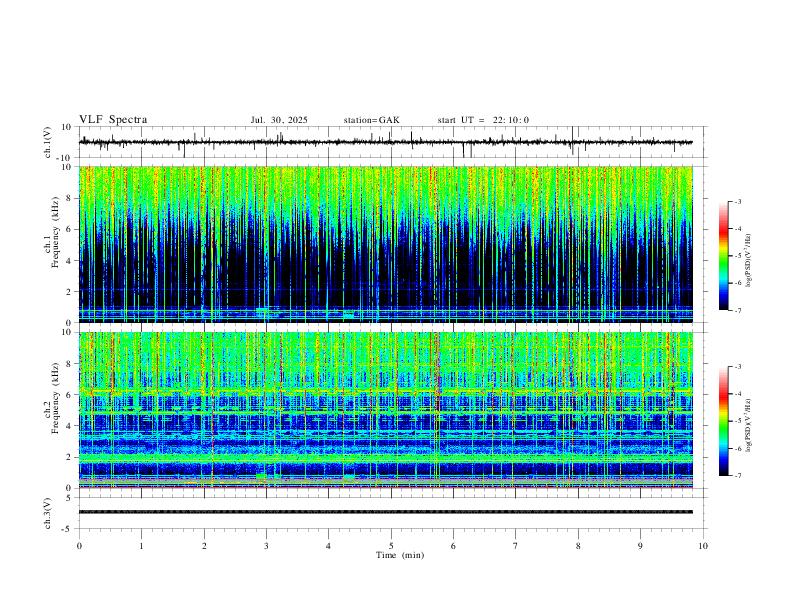This screenshot has width=792, height=612.
Task: Click the ch.1 colorbar "log(PSD)(V²/Hz)" label
Action: tap(749, 261)
